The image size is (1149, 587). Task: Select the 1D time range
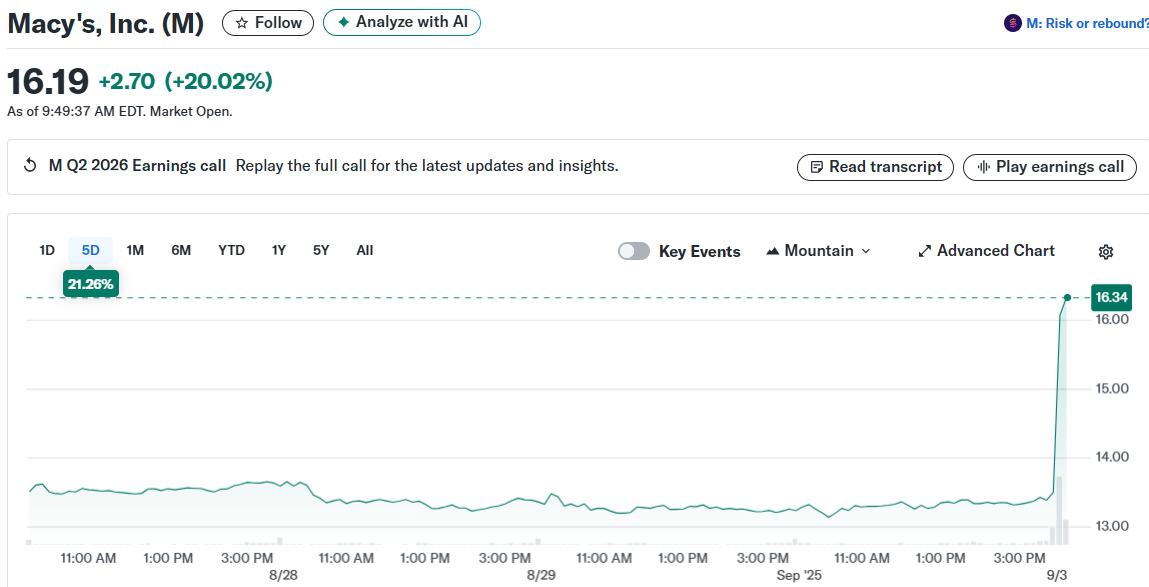coord(47,251)
